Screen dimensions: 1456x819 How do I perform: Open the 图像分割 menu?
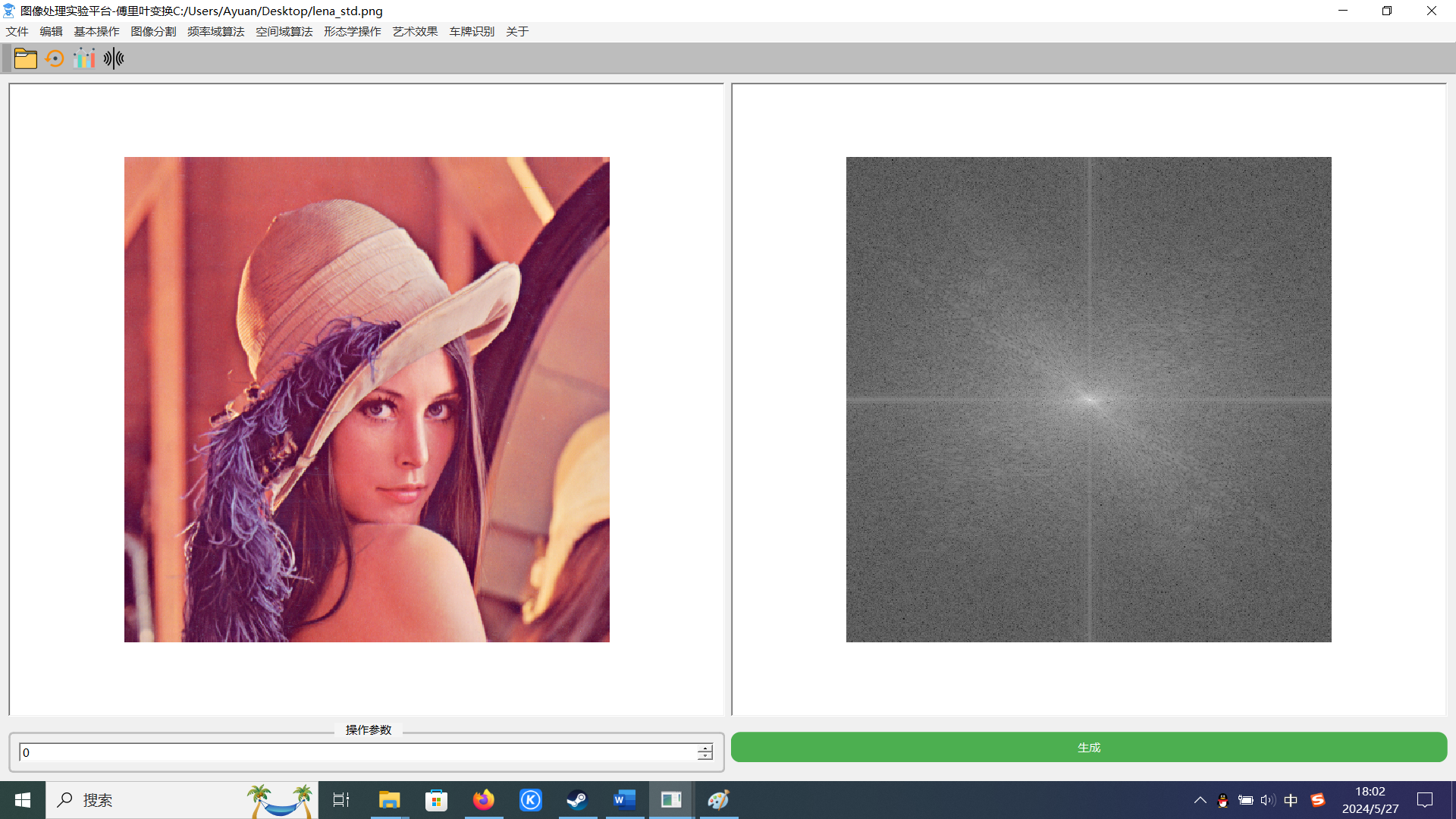coord(153,31)
